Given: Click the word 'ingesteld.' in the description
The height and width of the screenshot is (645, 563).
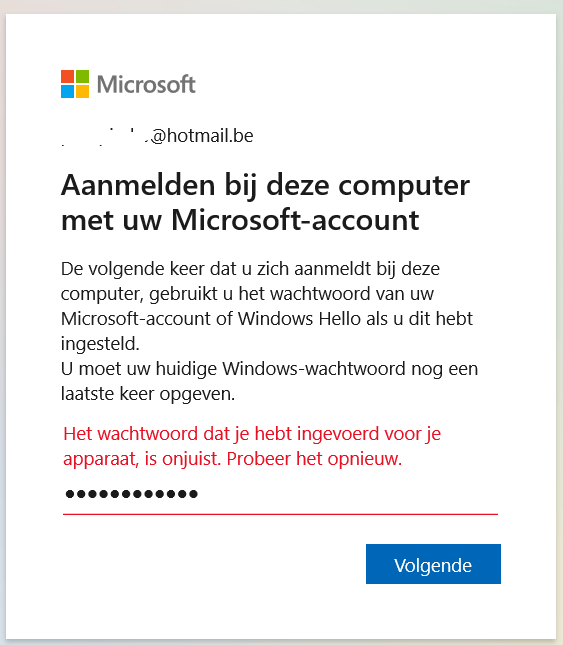Looking at the screenshot, I should click(x=100, y=344).
